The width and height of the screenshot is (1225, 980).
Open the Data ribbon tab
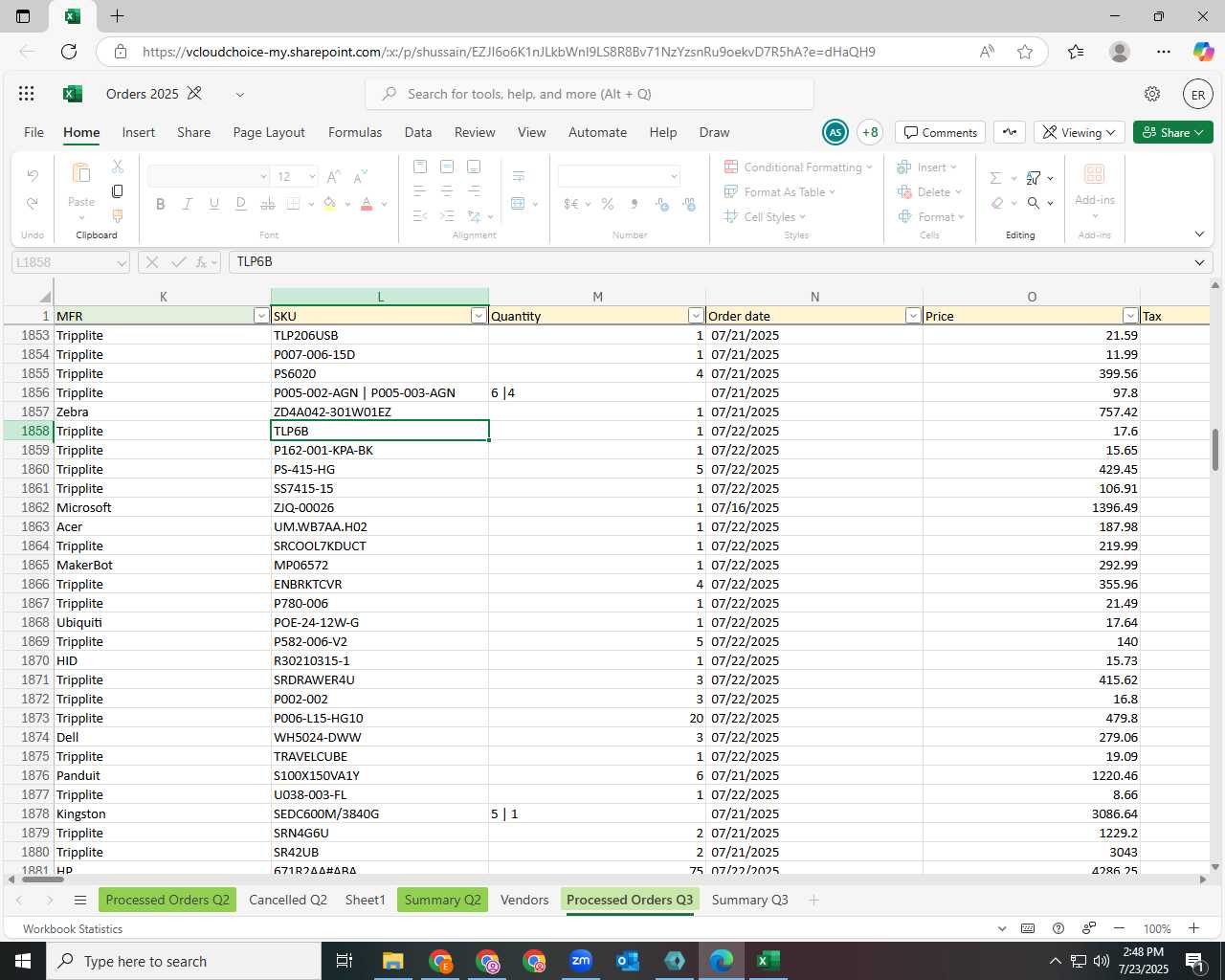pyautogui.click(x=418, y=132)
